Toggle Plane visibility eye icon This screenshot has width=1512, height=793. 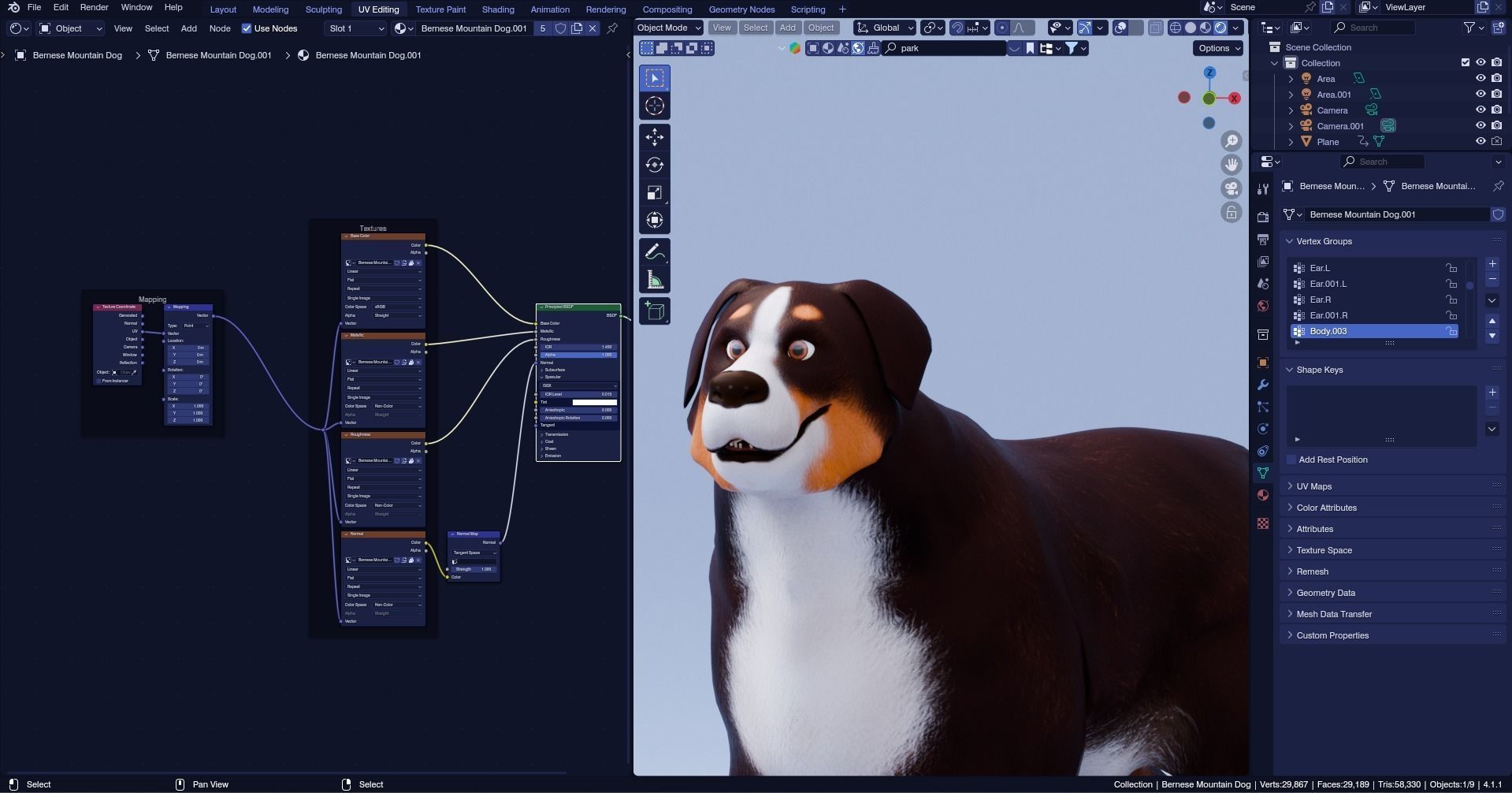[x=1480, y=142]
